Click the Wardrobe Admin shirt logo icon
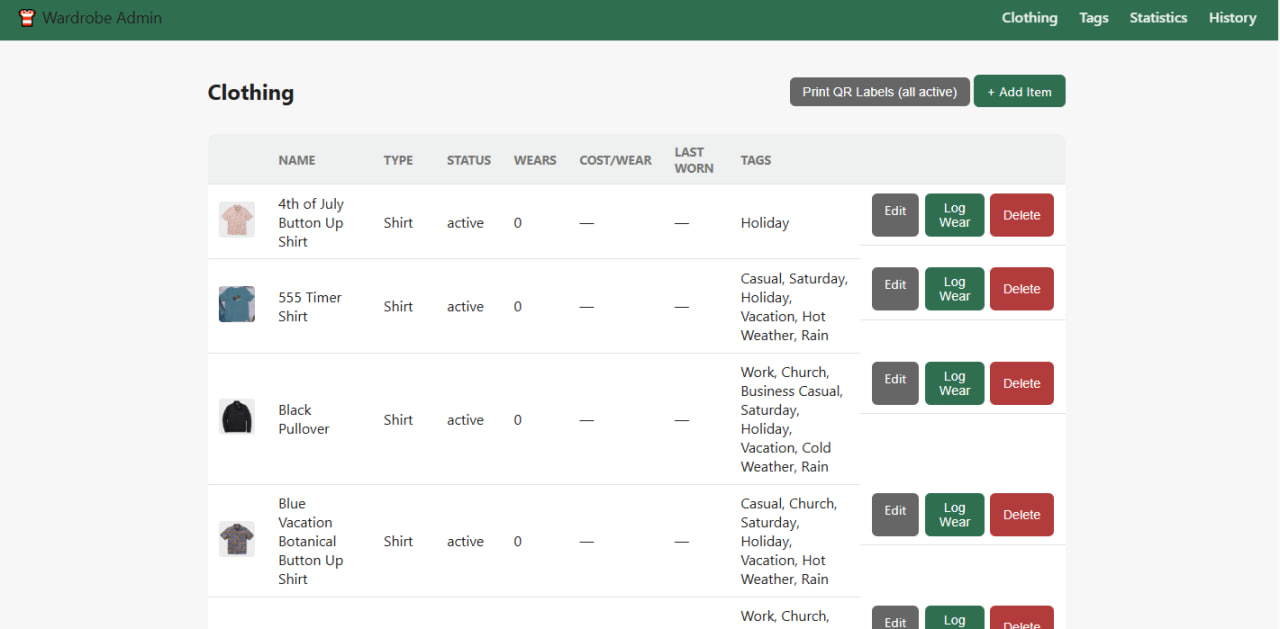Viewport: 1280px width, 629px height. [x=27, y=18]
